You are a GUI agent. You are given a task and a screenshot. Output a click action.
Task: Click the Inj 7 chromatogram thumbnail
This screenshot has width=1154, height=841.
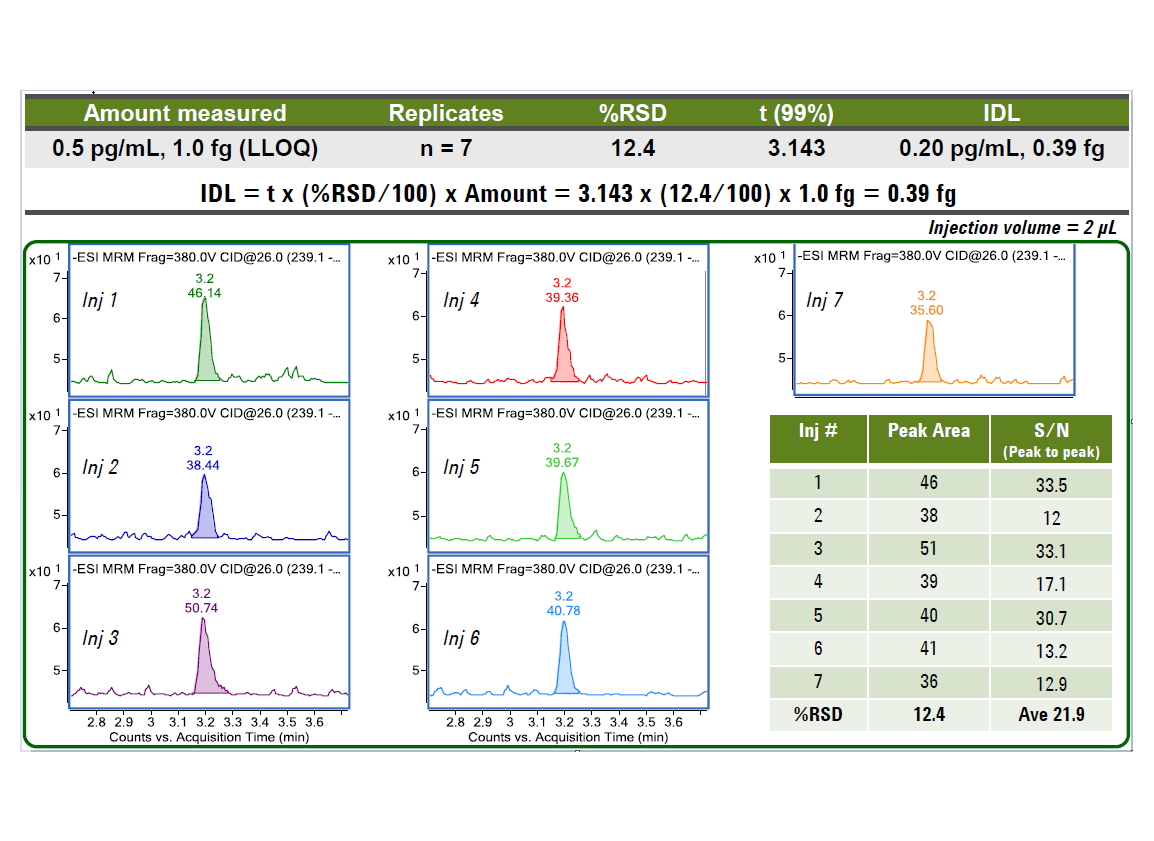click(934, 319)
